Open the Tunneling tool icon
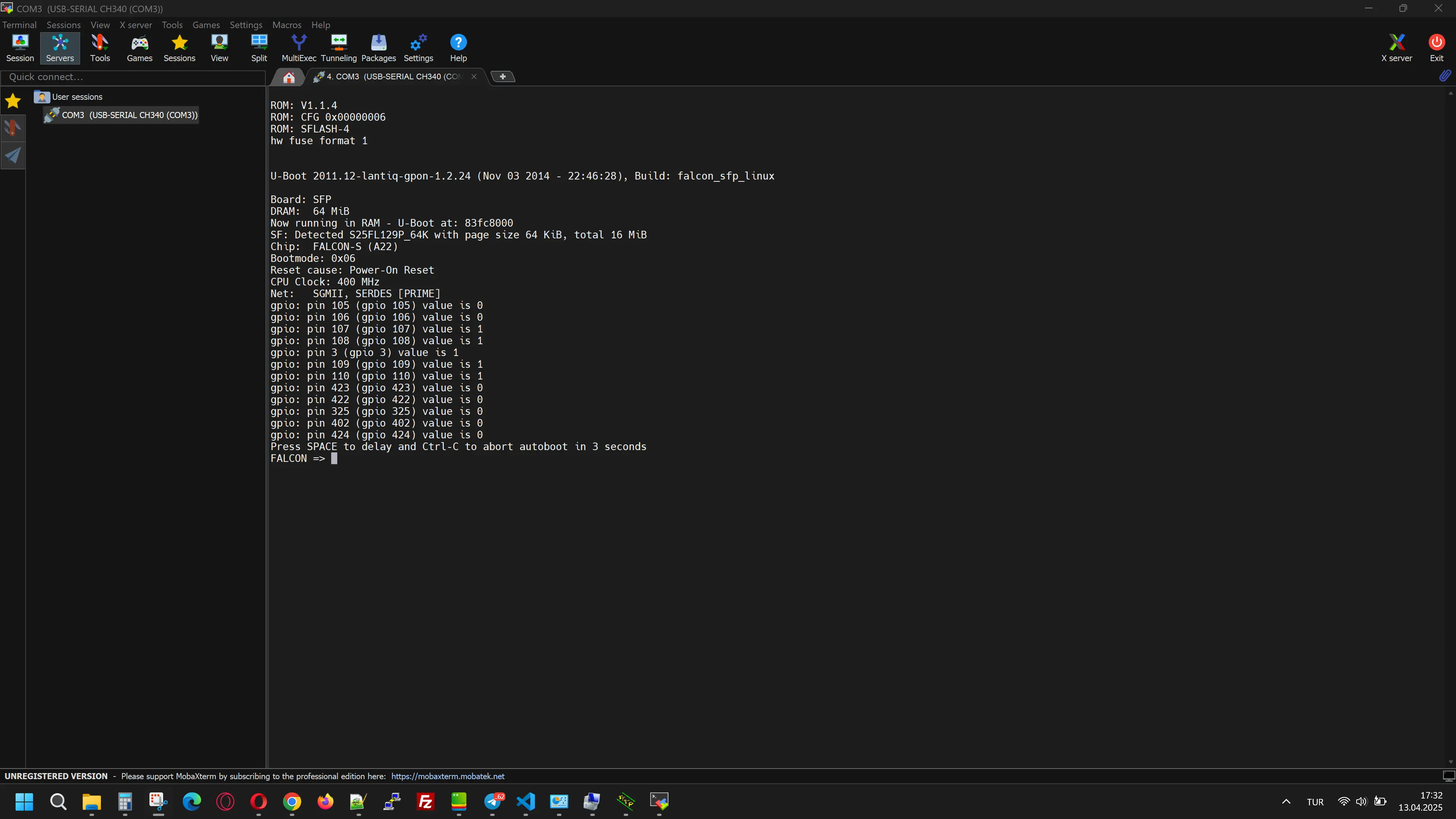Image resolution: width=1456 pixels, height=819 pixels. tap(338, 48)
